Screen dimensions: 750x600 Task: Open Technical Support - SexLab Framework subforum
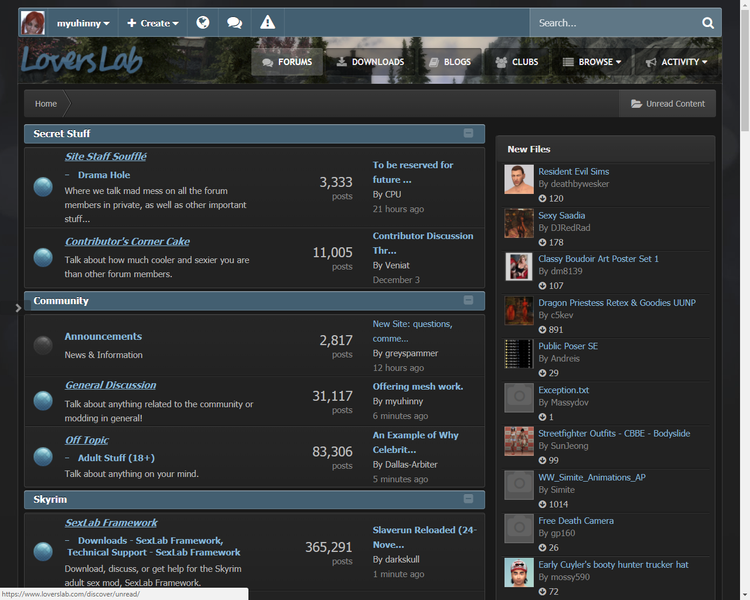pos(154,553)
